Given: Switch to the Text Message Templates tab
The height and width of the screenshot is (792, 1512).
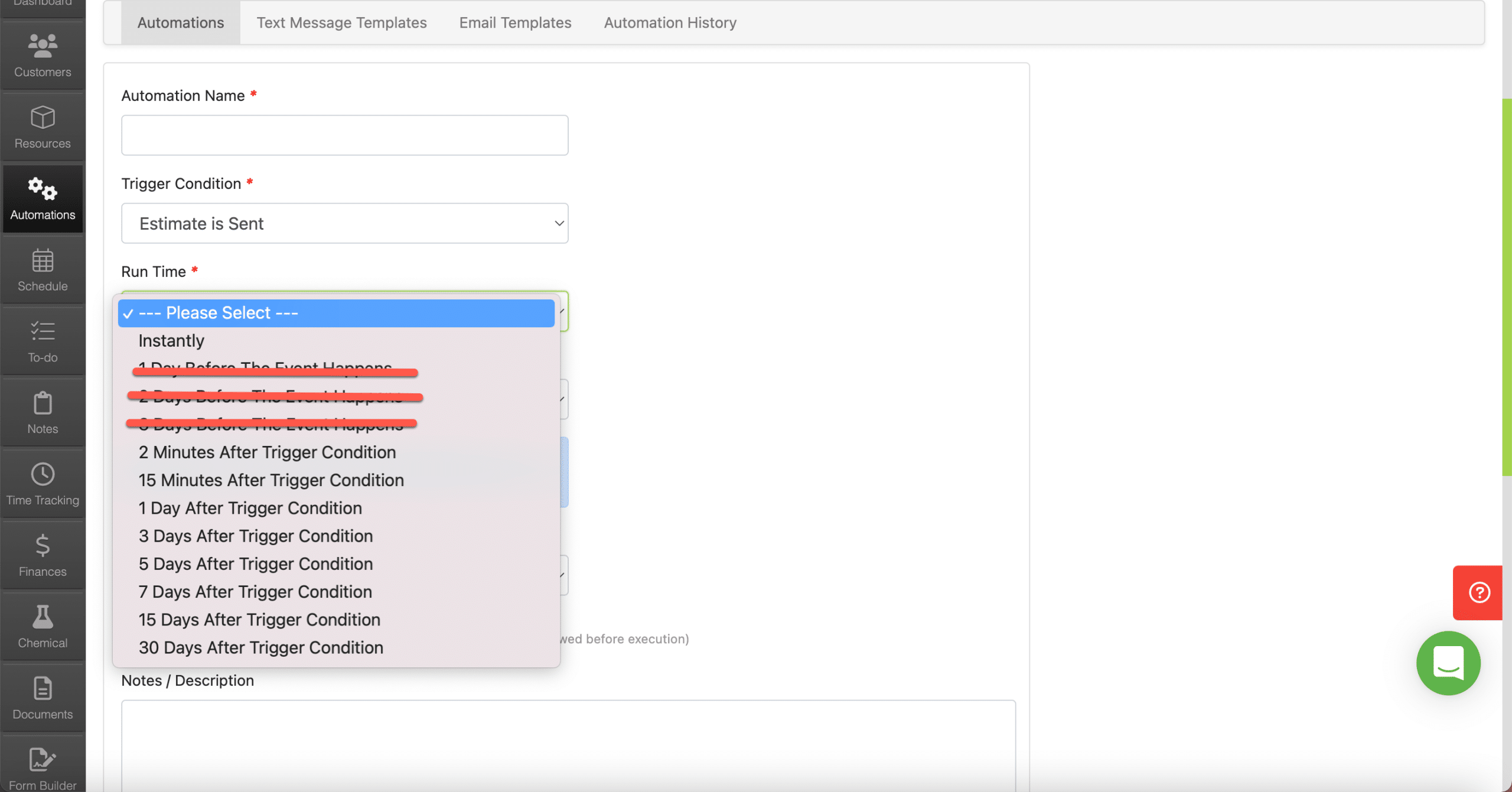Looking at the screenshot, I should 341,22.
